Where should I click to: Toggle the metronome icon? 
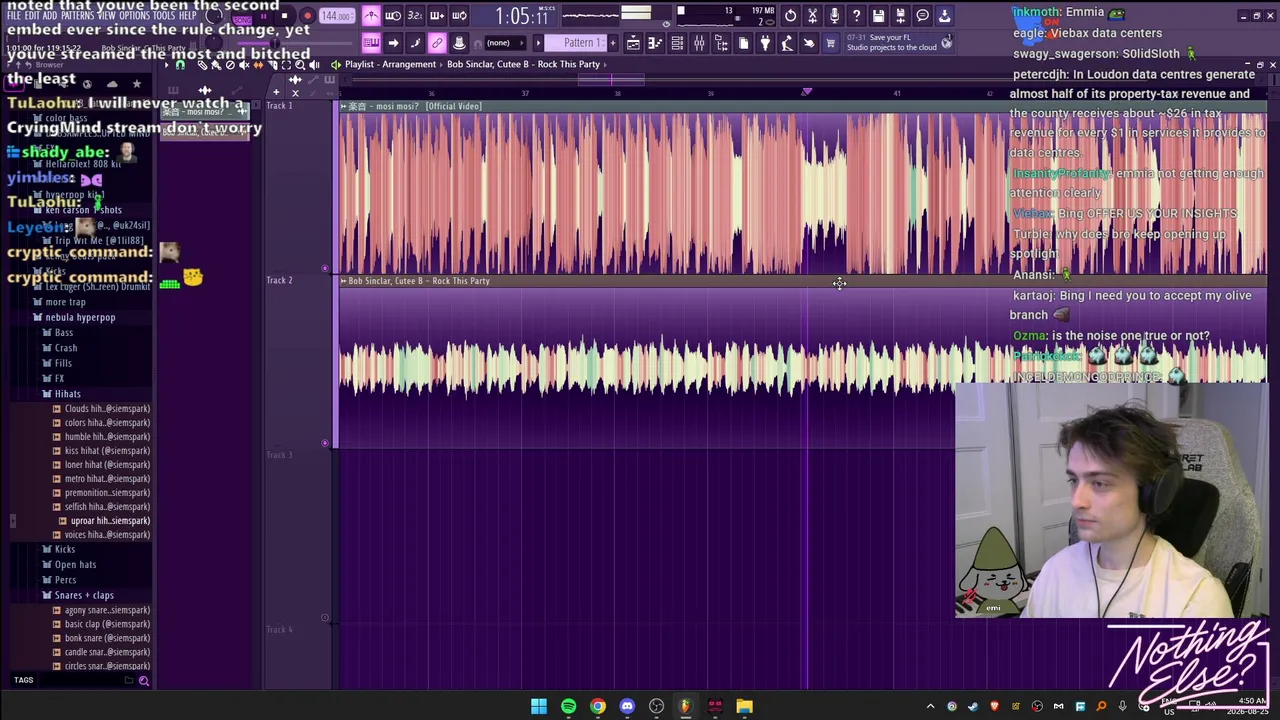371,15
